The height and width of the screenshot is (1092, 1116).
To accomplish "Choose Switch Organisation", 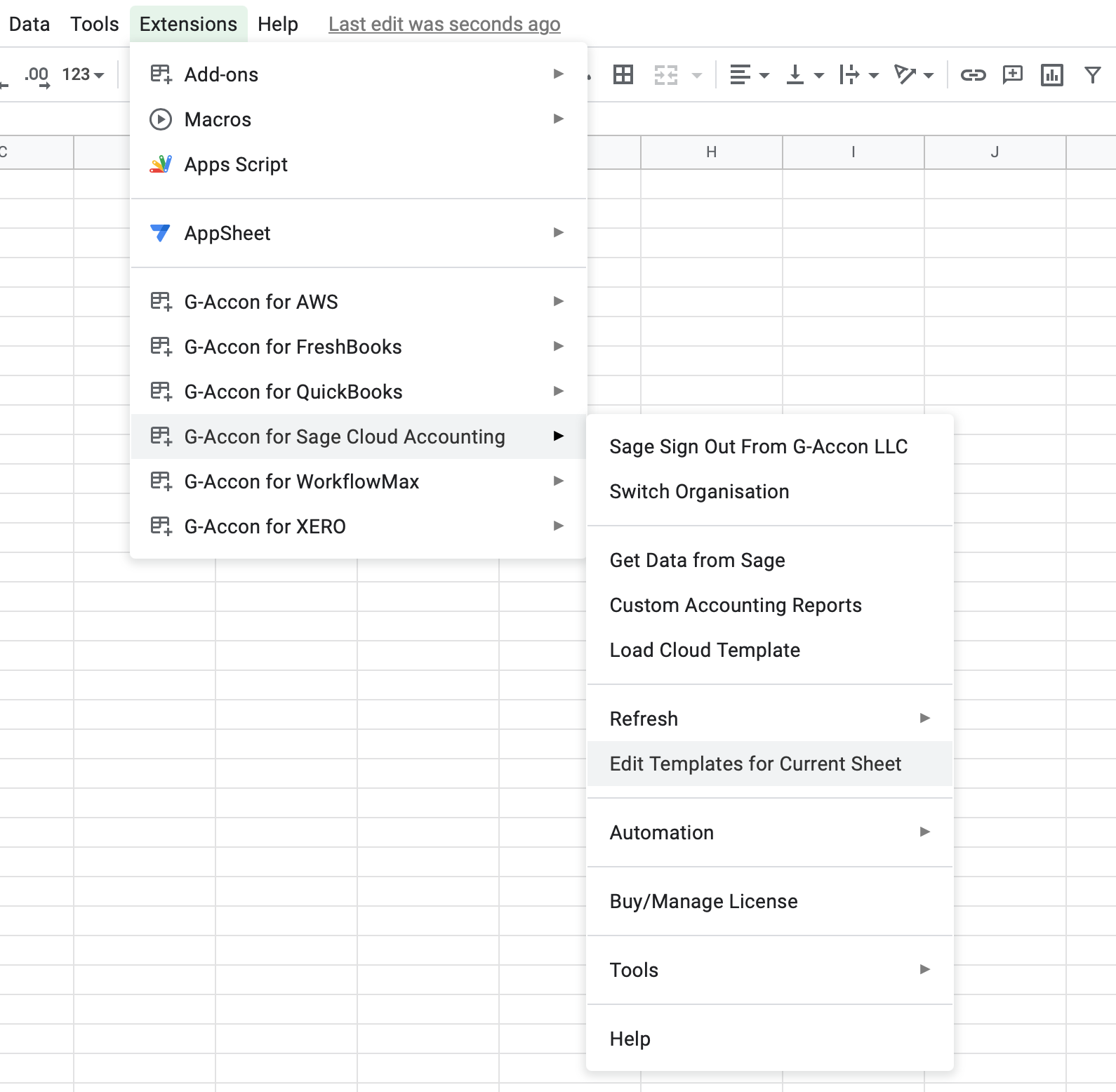I will pos(770,491).
